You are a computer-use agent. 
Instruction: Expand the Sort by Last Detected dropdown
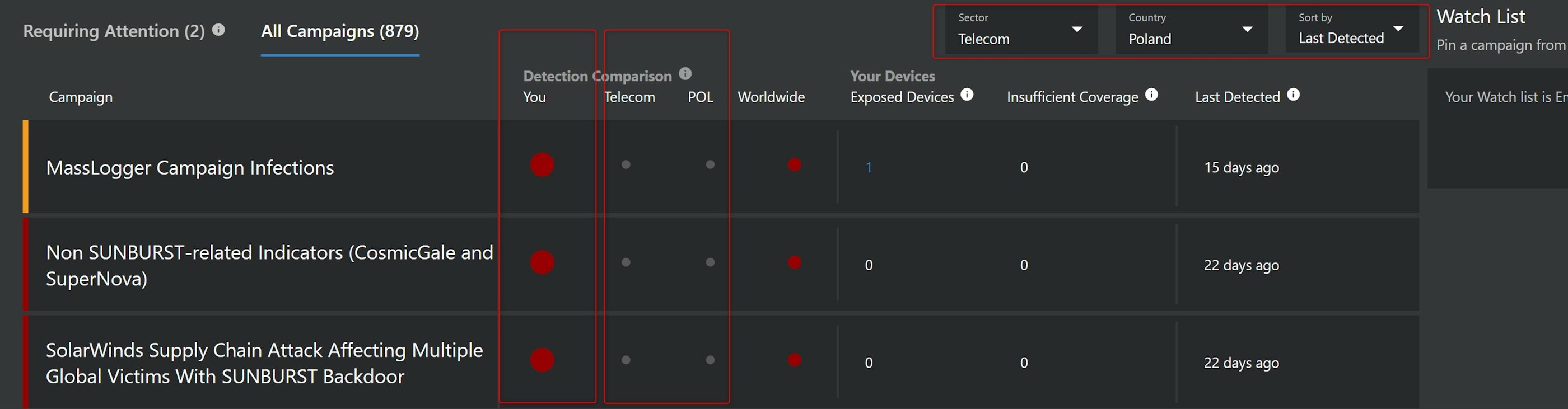tap(1350, 30)
